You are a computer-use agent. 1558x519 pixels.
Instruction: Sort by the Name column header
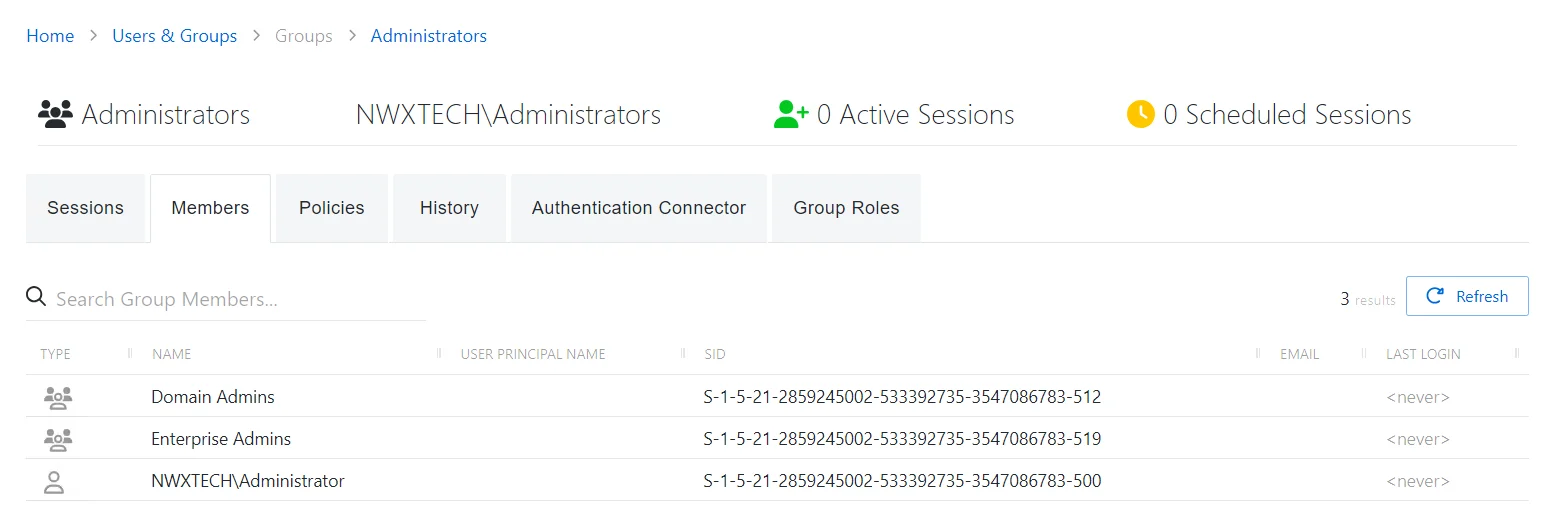pos(172,354)
